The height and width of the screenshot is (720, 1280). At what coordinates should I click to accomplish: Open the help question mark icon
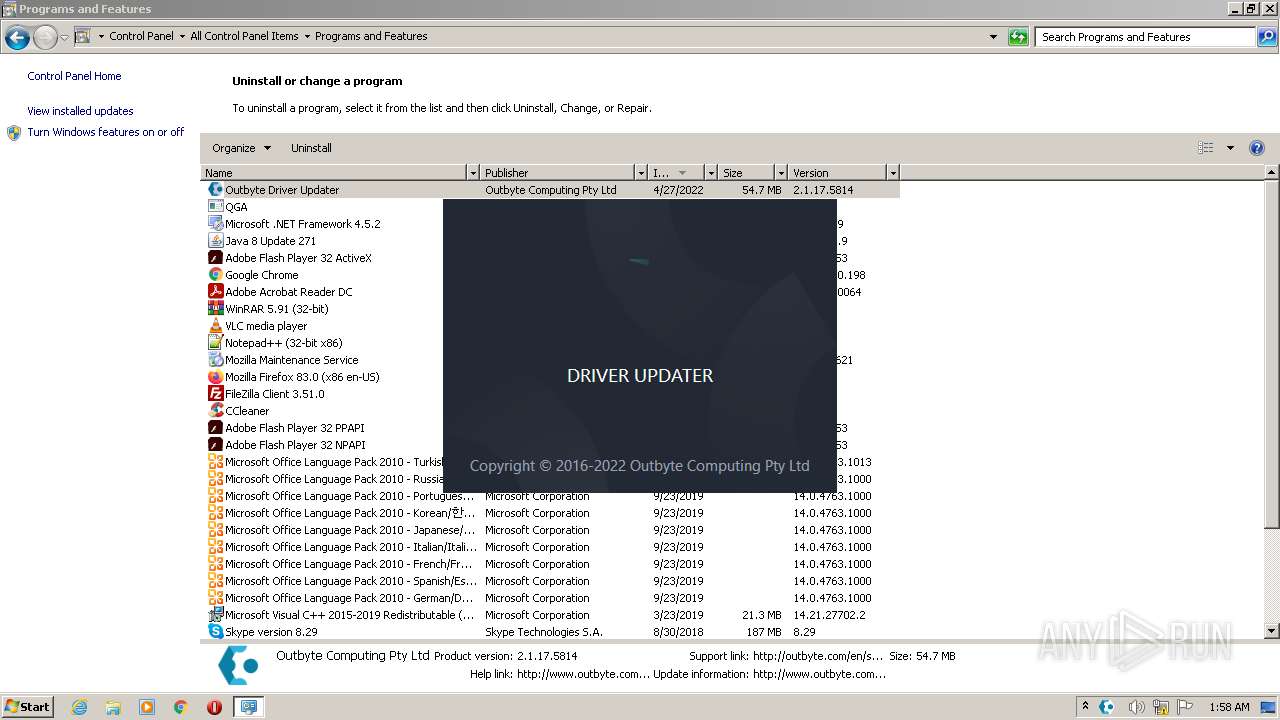(x=1257, y=148)
